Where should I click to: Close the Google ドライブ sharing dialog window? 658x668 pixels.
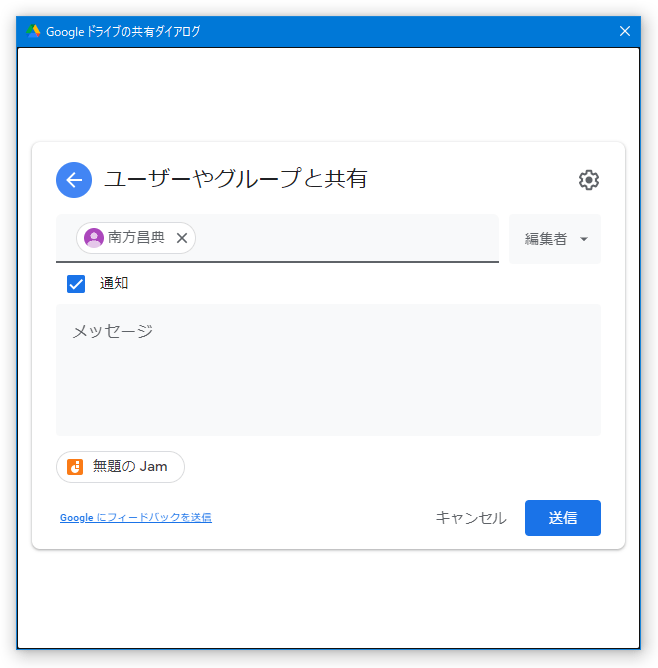pos(625,31)
